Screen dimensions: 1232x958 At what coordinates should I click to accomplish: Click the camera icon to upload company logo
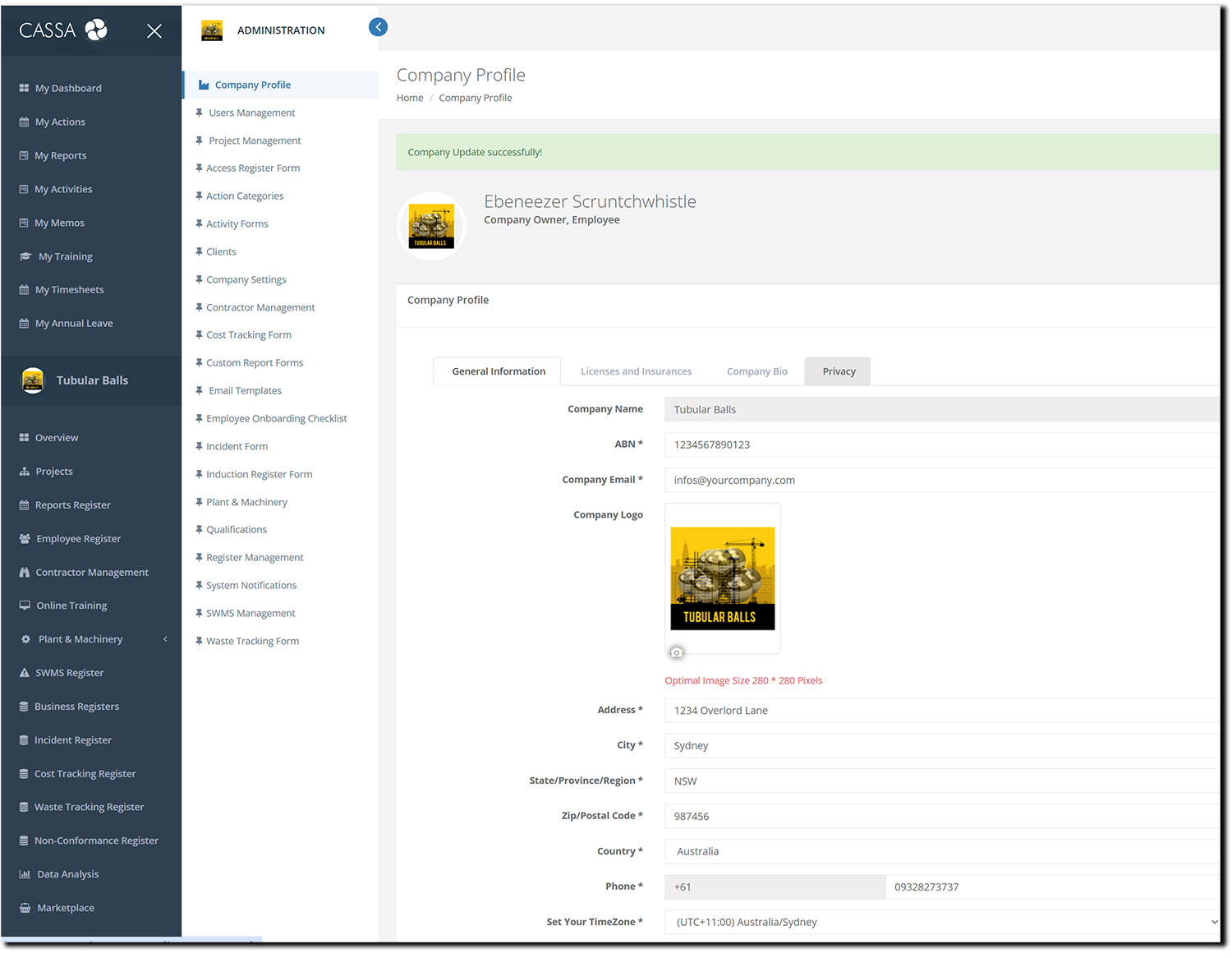coord(676,652)
